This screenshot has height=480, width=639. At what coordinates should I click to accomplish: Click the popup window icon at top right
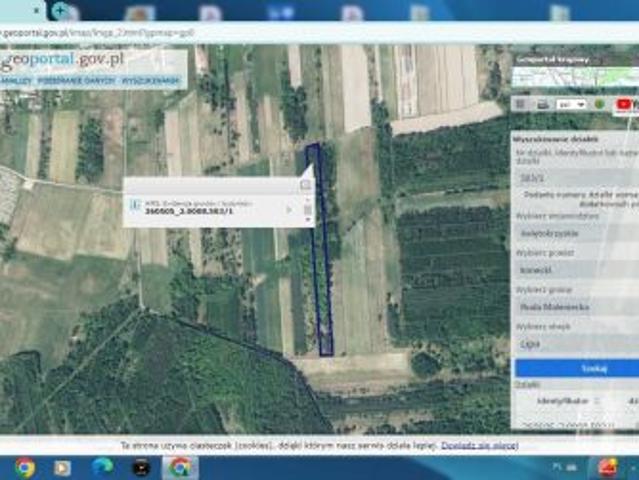tap(306, 185)
